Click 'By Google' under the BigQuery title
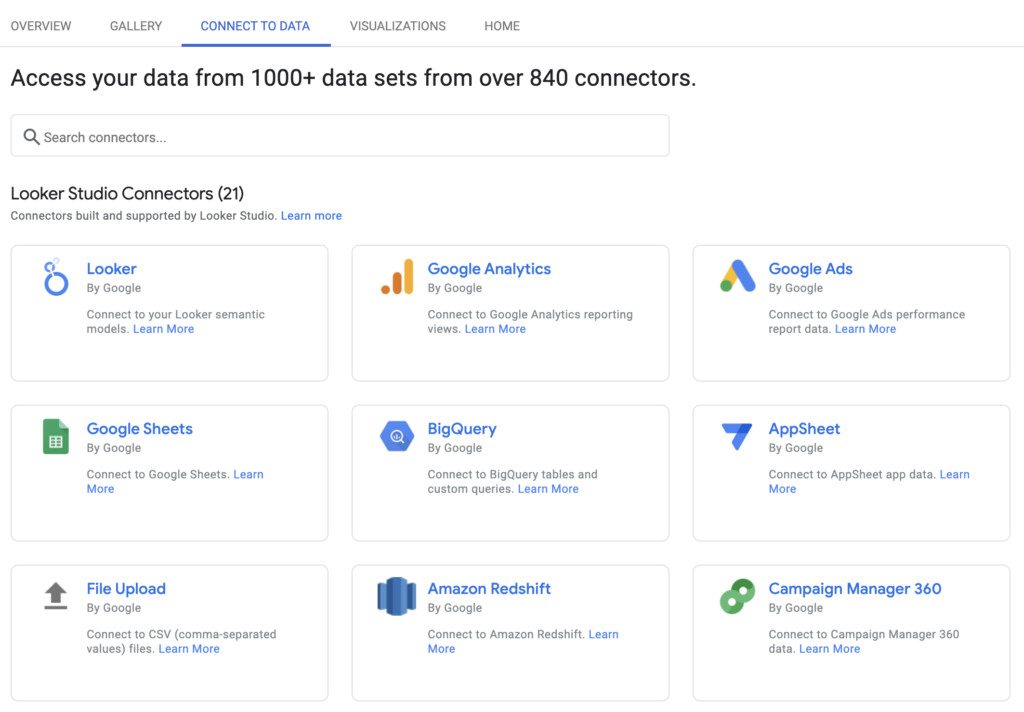The width and height of the screenshot is (1024, 712). tap(455, 448)
